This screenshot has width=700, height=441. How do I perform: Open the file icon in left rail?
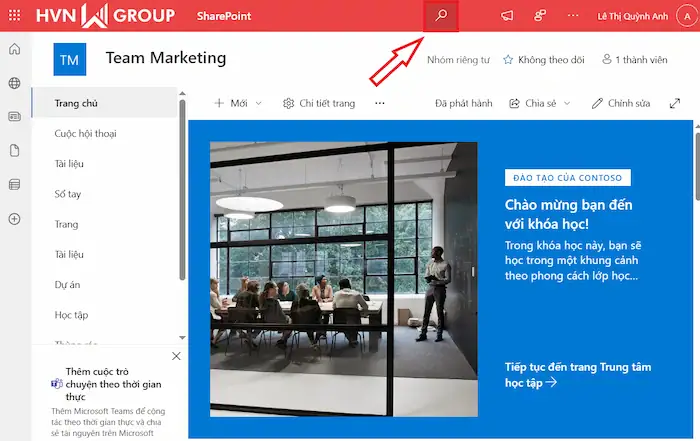tap(14, 151)
